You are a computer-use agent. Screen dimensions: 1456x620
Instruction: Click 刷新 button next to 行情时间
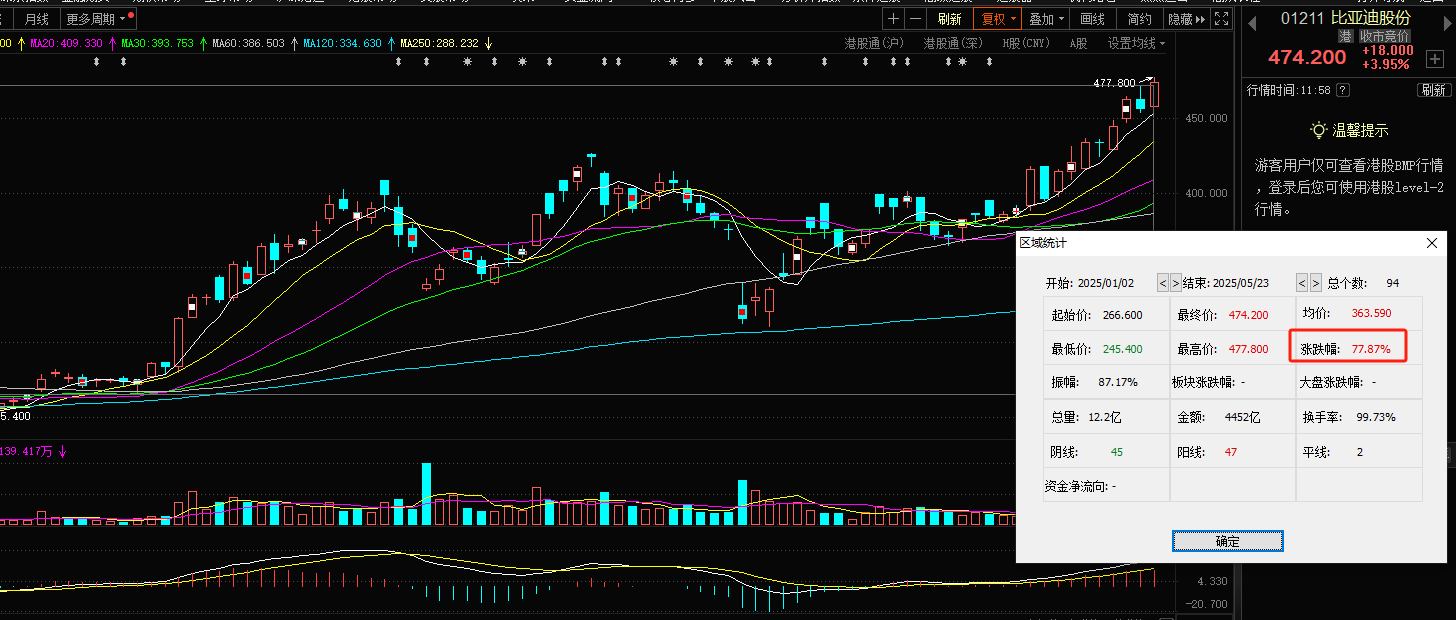pos(1433,90)
